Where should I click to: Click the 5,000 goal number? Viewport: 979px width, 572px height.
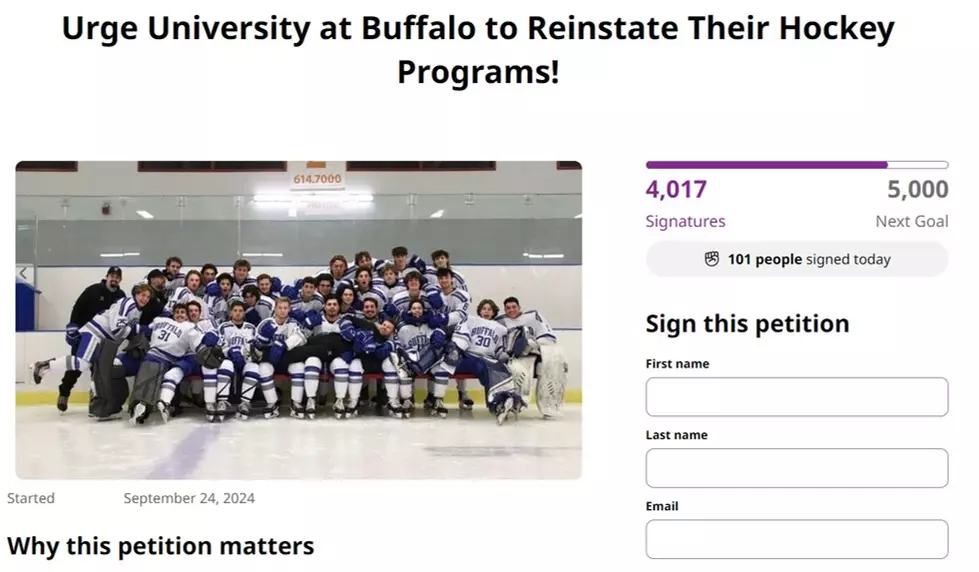click(x=918, y=189)
